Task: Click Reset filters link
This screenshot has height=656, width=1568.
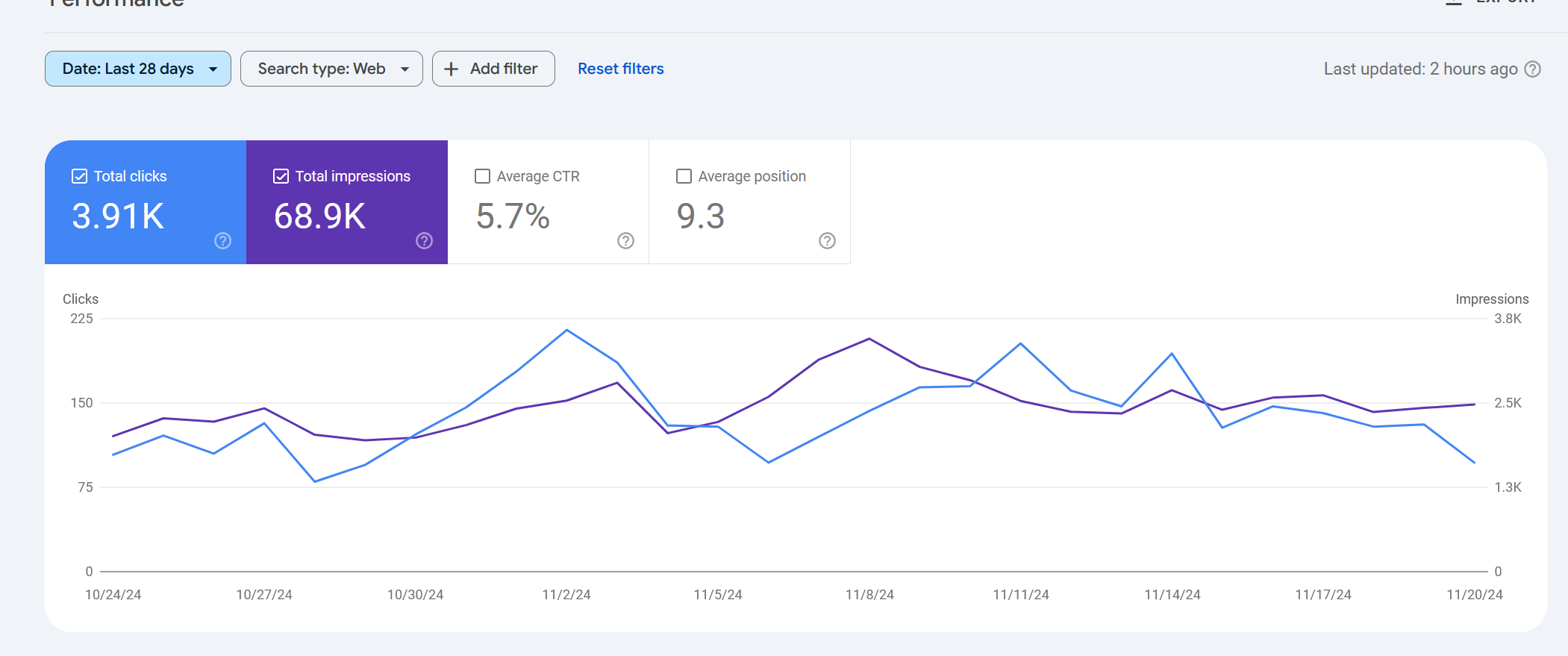Action: 620,69
